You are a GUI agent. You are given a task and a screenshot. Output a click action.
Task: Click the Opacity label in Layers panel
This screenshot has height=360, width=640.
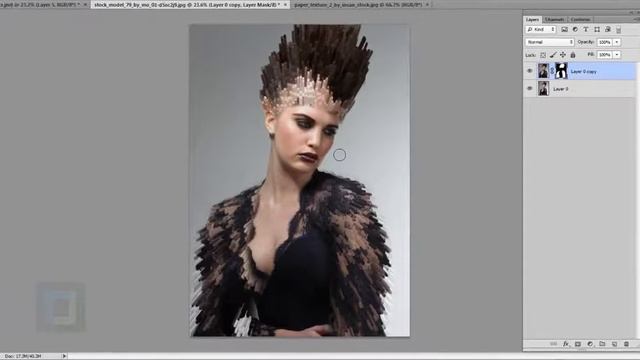pyautogui.click(x=586, y=42)
